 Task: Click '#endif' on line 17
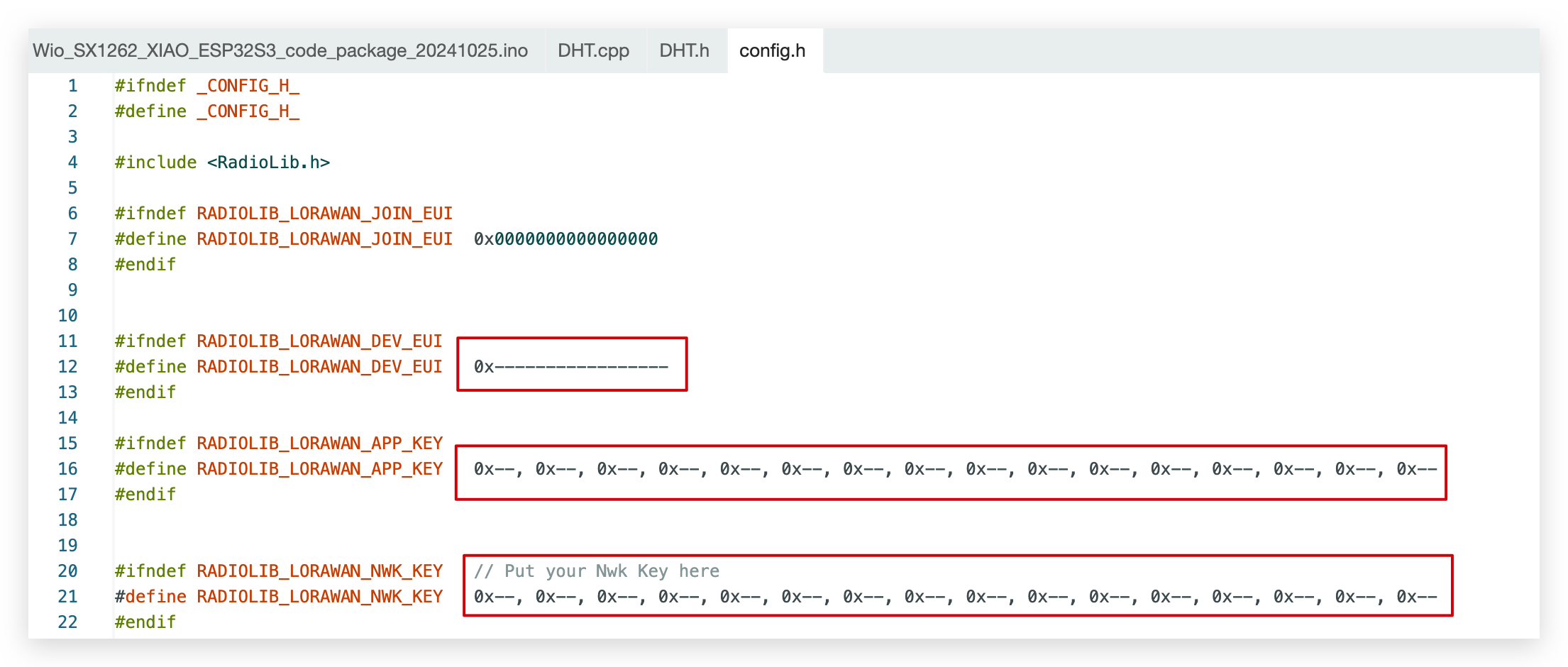click(145, 495)
